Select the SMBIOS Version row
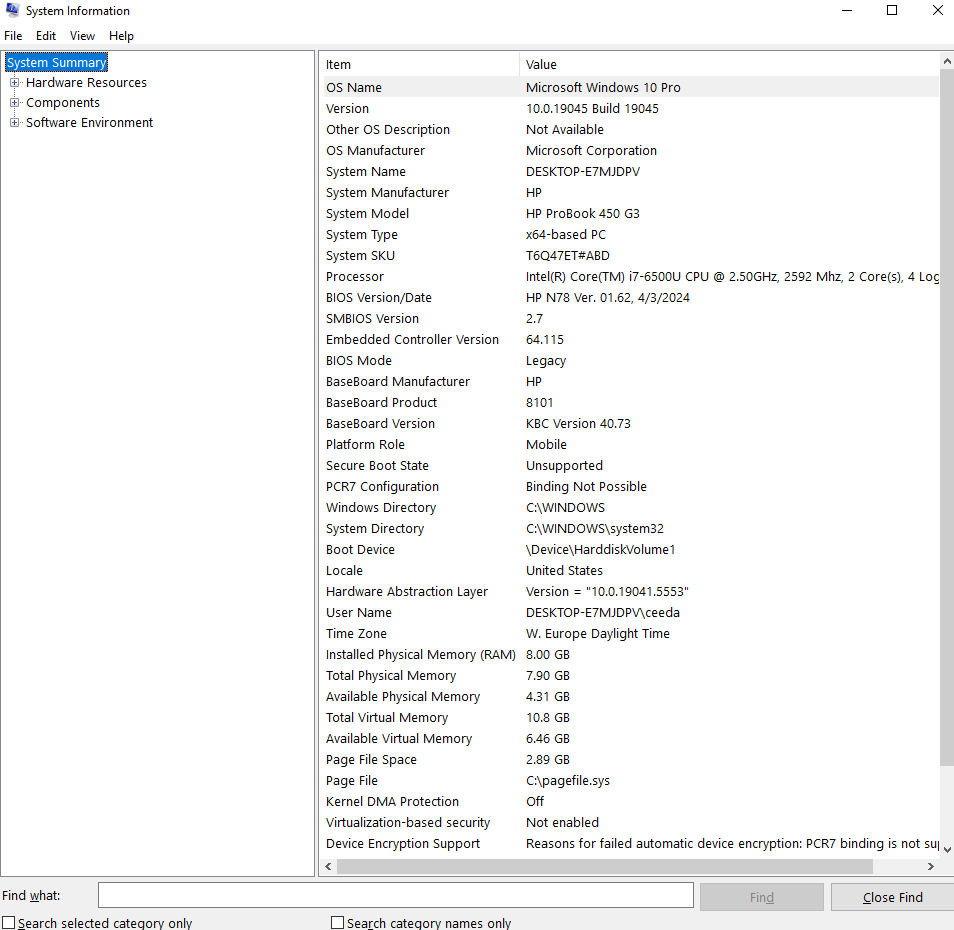The image size is (954, 930). (629, 318)
